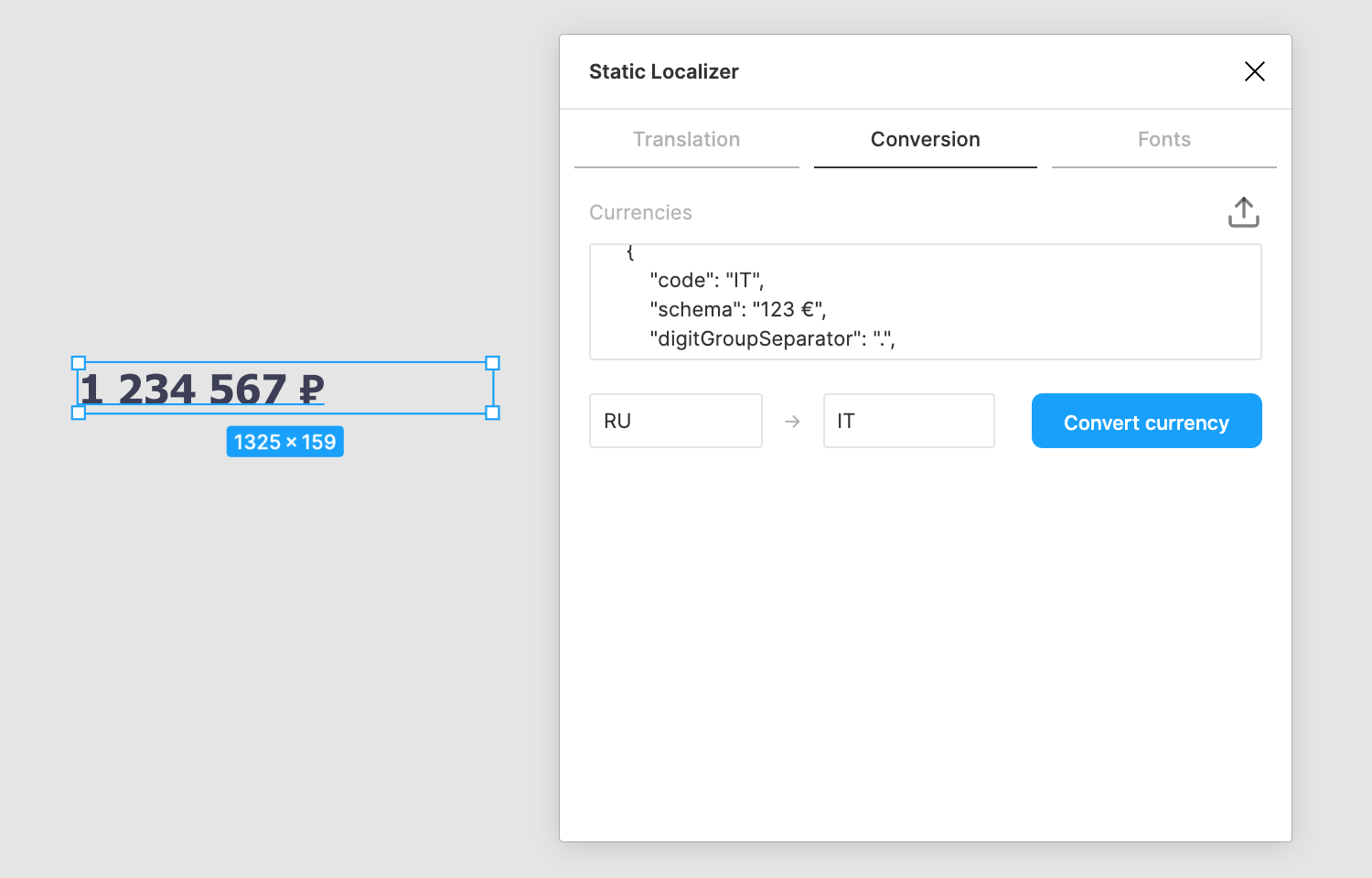Close the Static Localizer panel

pos(1254,71)
